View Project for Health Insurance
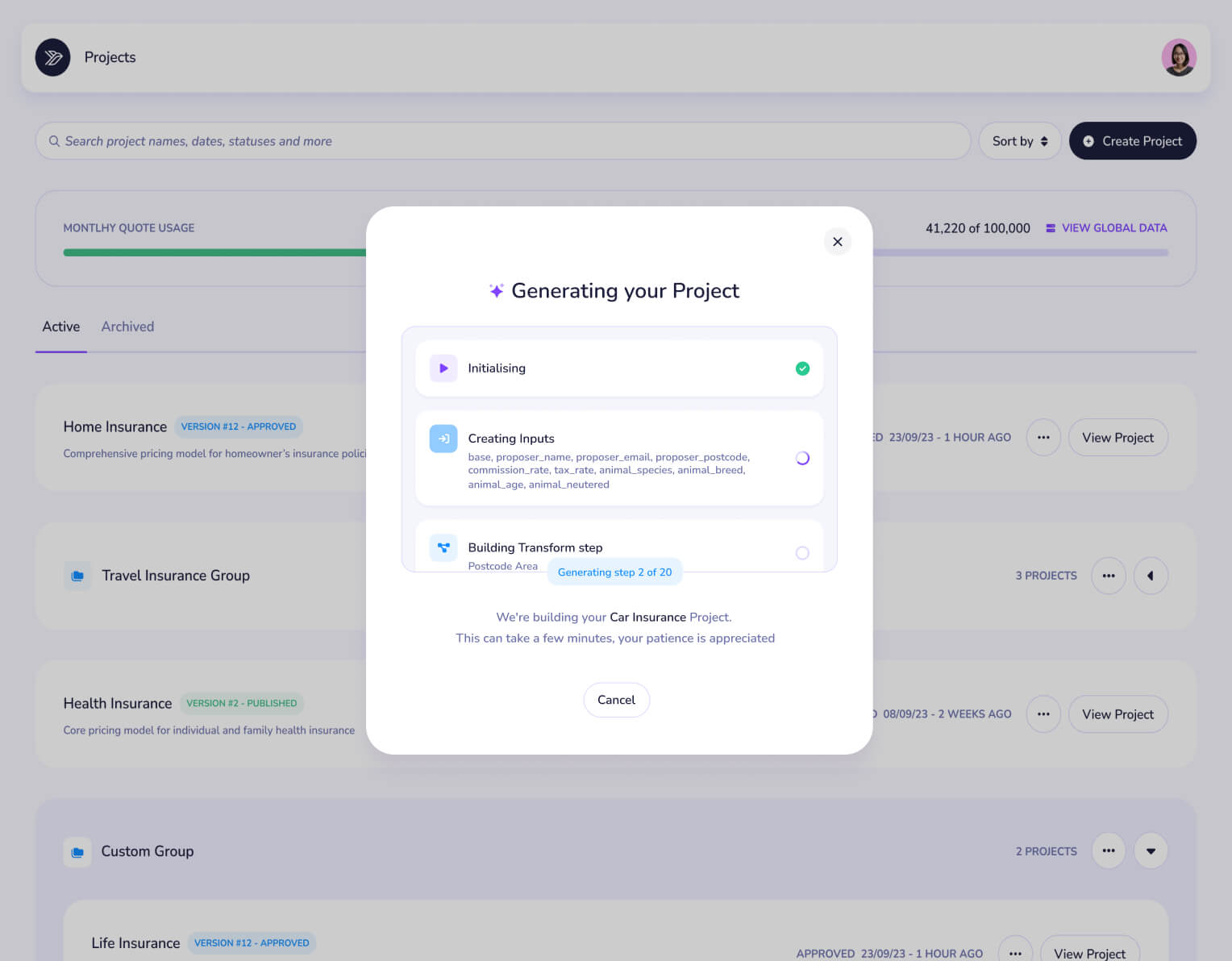 point(1118,714)
